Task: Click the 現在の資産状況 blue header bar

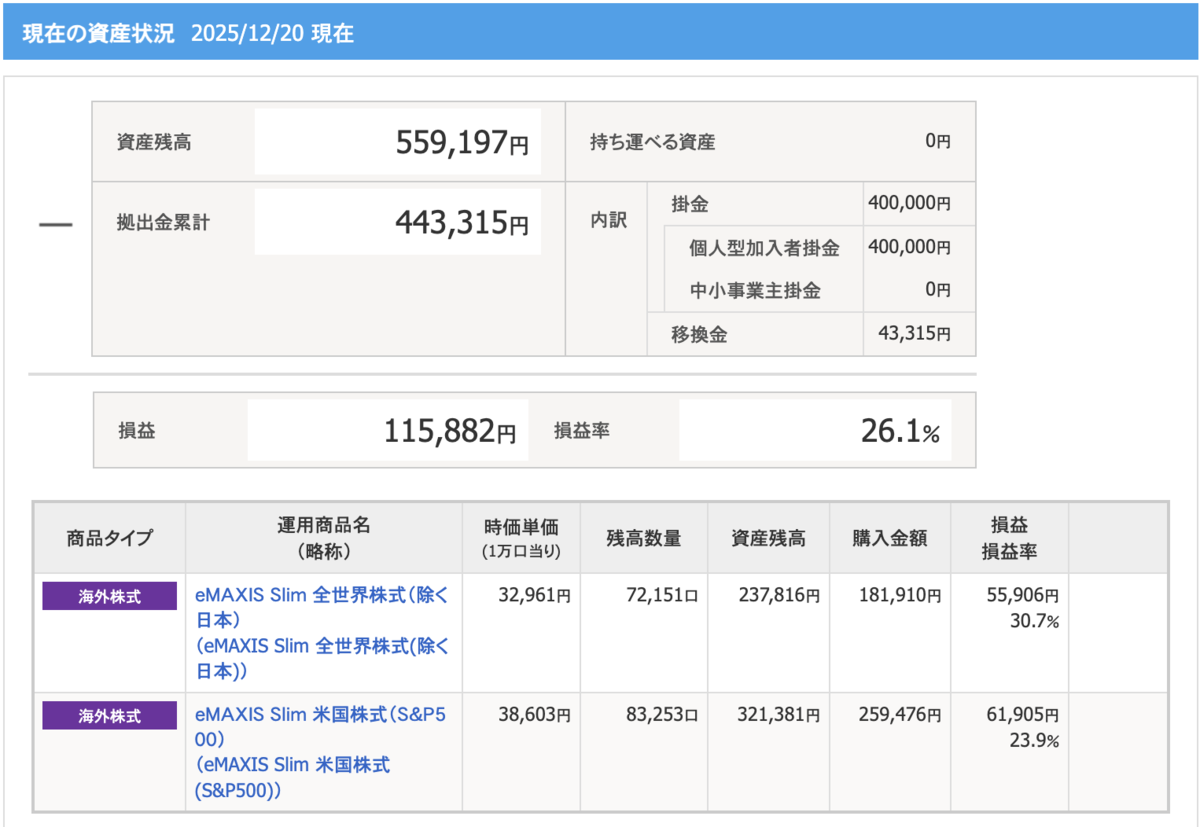Action: [x=600, y=32]
